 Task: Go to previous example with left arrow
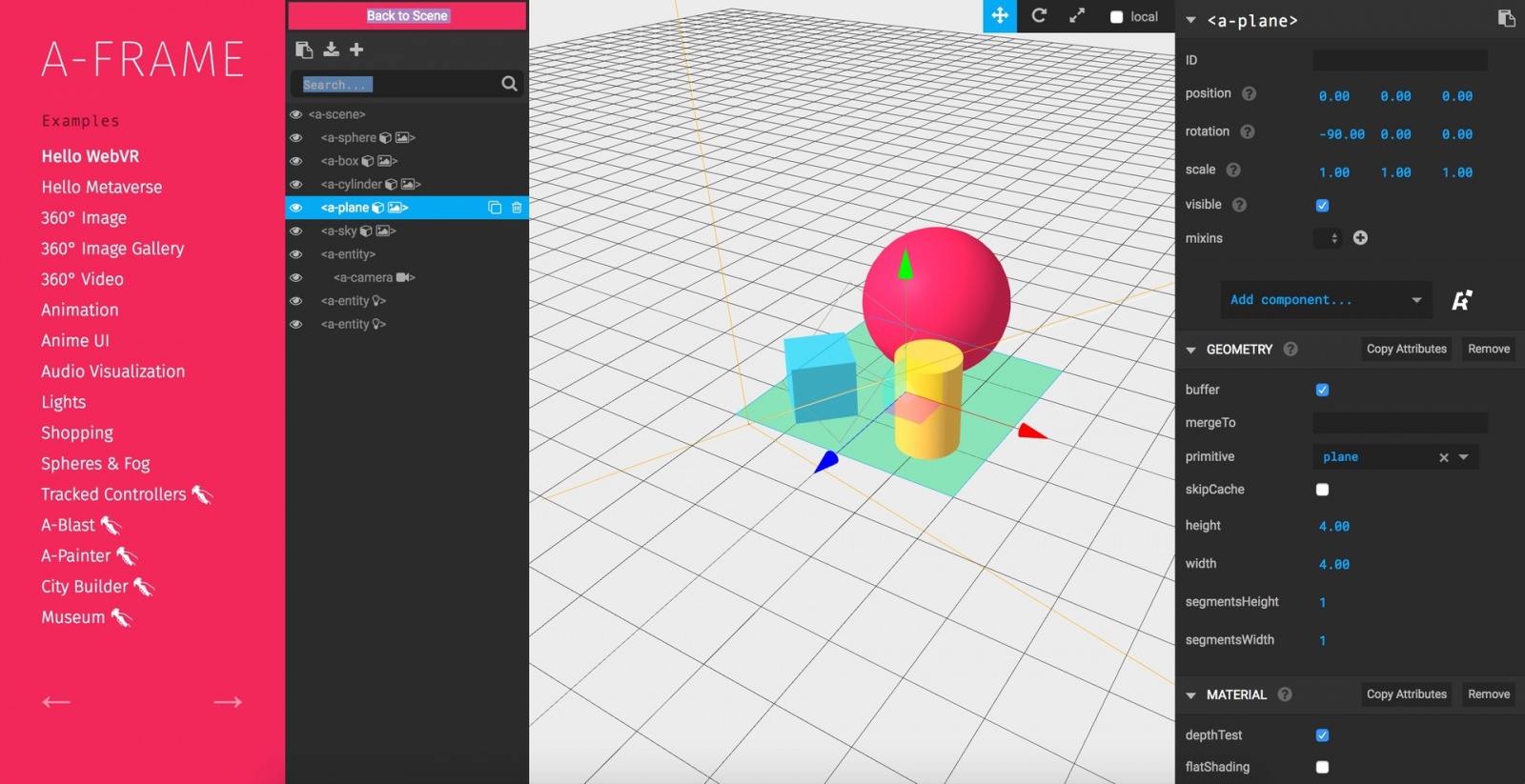point(56,702)
